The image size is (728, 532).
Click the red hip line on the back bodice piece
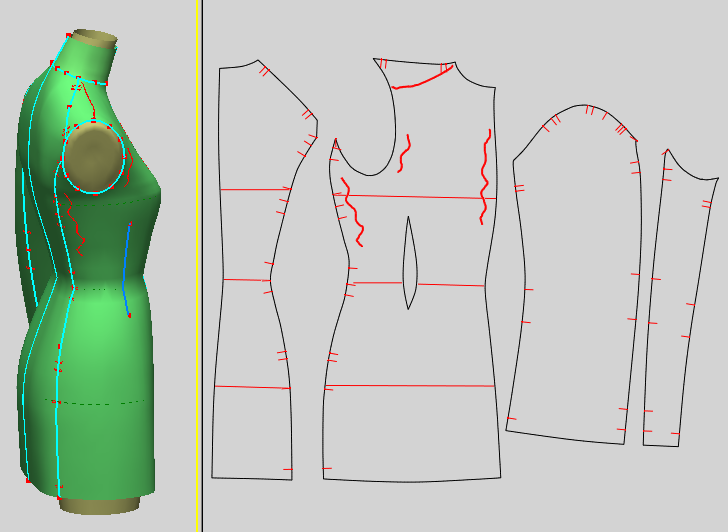(253, 387)
